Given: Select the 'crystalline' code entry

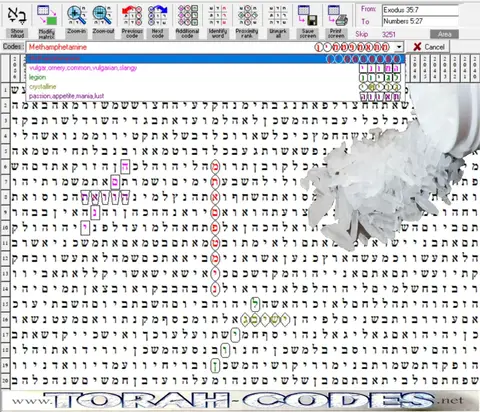Looking at the screenshot, I should pos(215,87).
